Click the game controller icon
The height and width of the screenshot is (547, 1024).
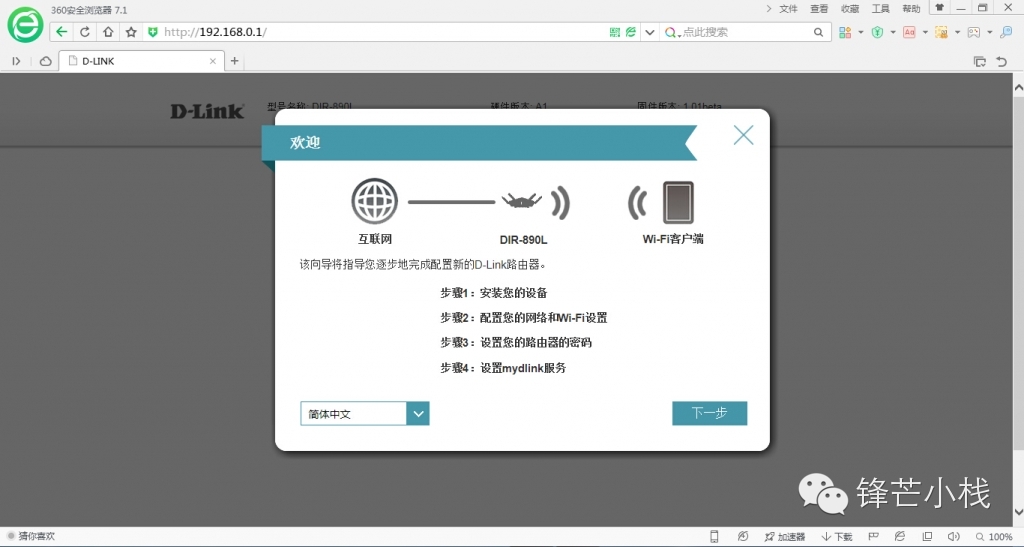(x=974, y=32)
